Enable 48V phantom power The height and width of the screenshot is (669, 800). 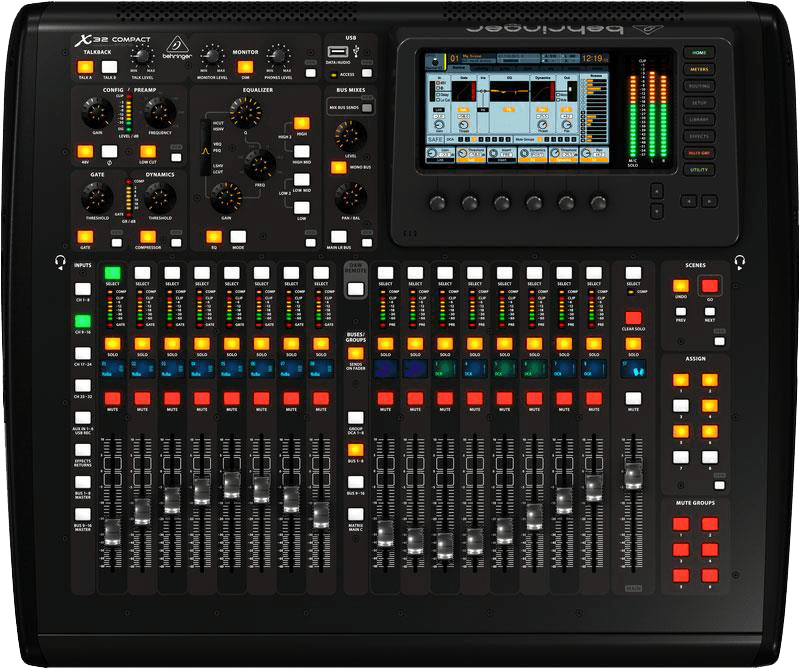click(85, 152)
